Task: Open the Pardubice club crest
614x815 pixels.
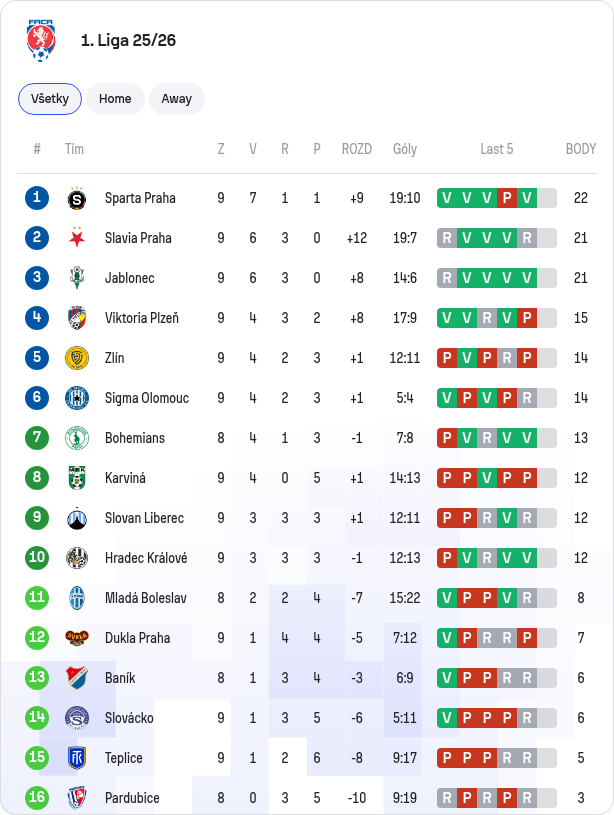Action: pos(77,798)
